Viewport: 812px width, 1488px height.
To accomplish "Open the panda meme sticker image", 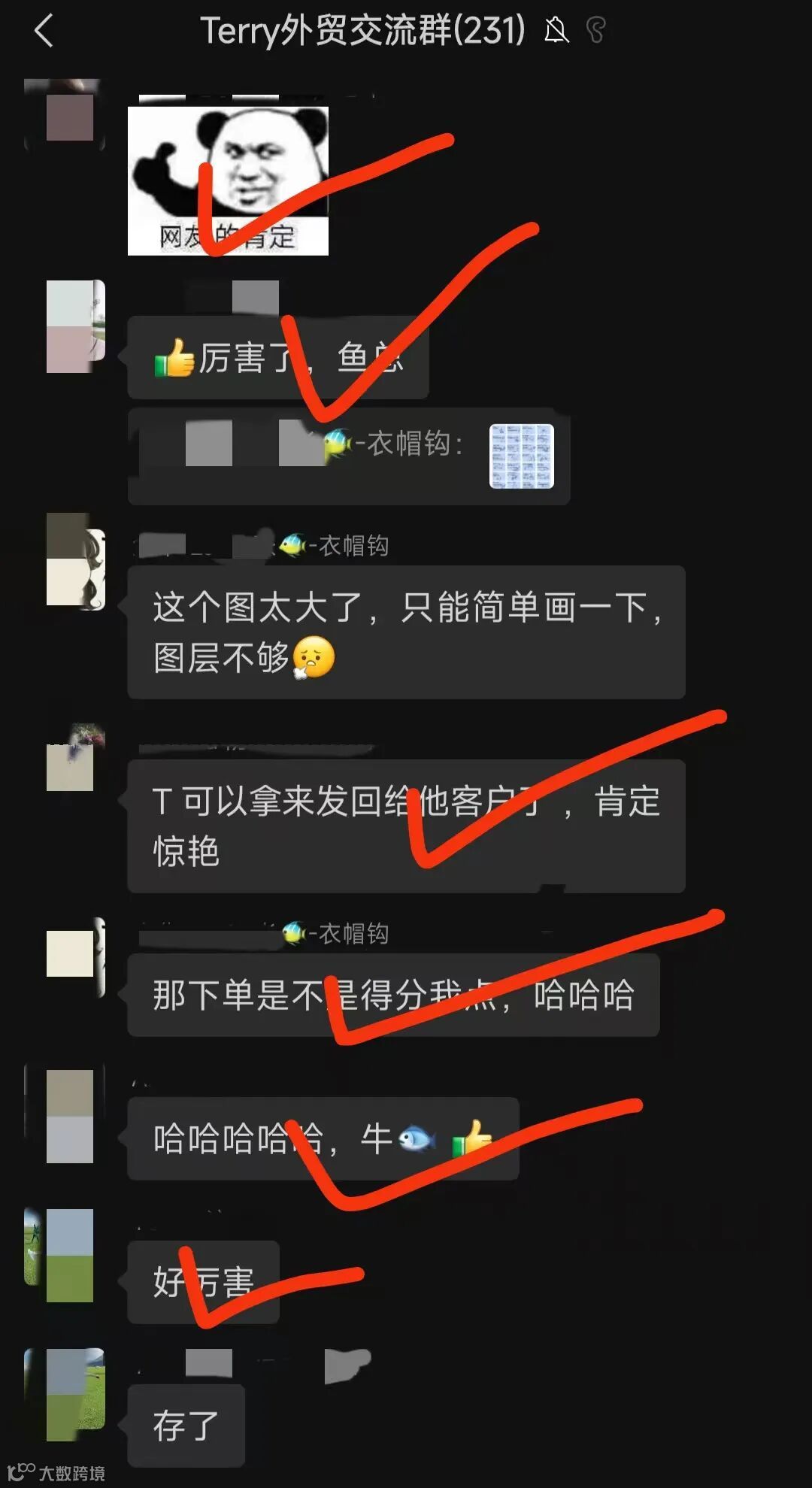I will point(228,180).
